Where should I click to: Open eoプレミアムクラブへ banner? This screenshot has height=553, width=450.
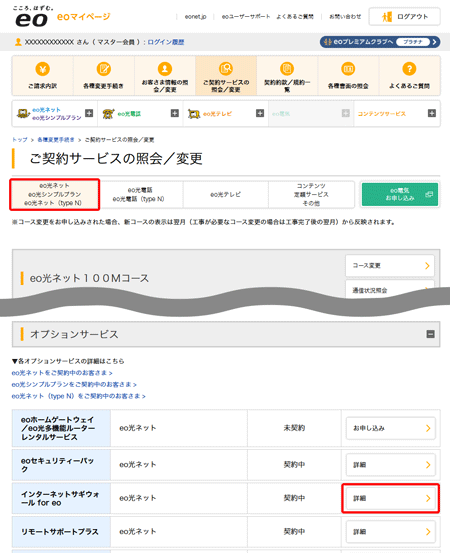tap(380, 42)
